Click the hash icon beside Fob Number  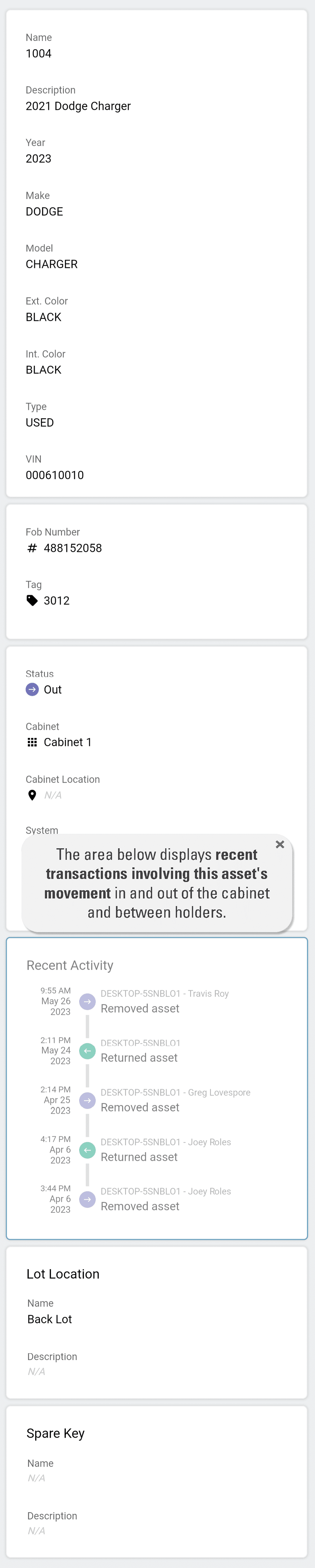click(x=32, y=548)
